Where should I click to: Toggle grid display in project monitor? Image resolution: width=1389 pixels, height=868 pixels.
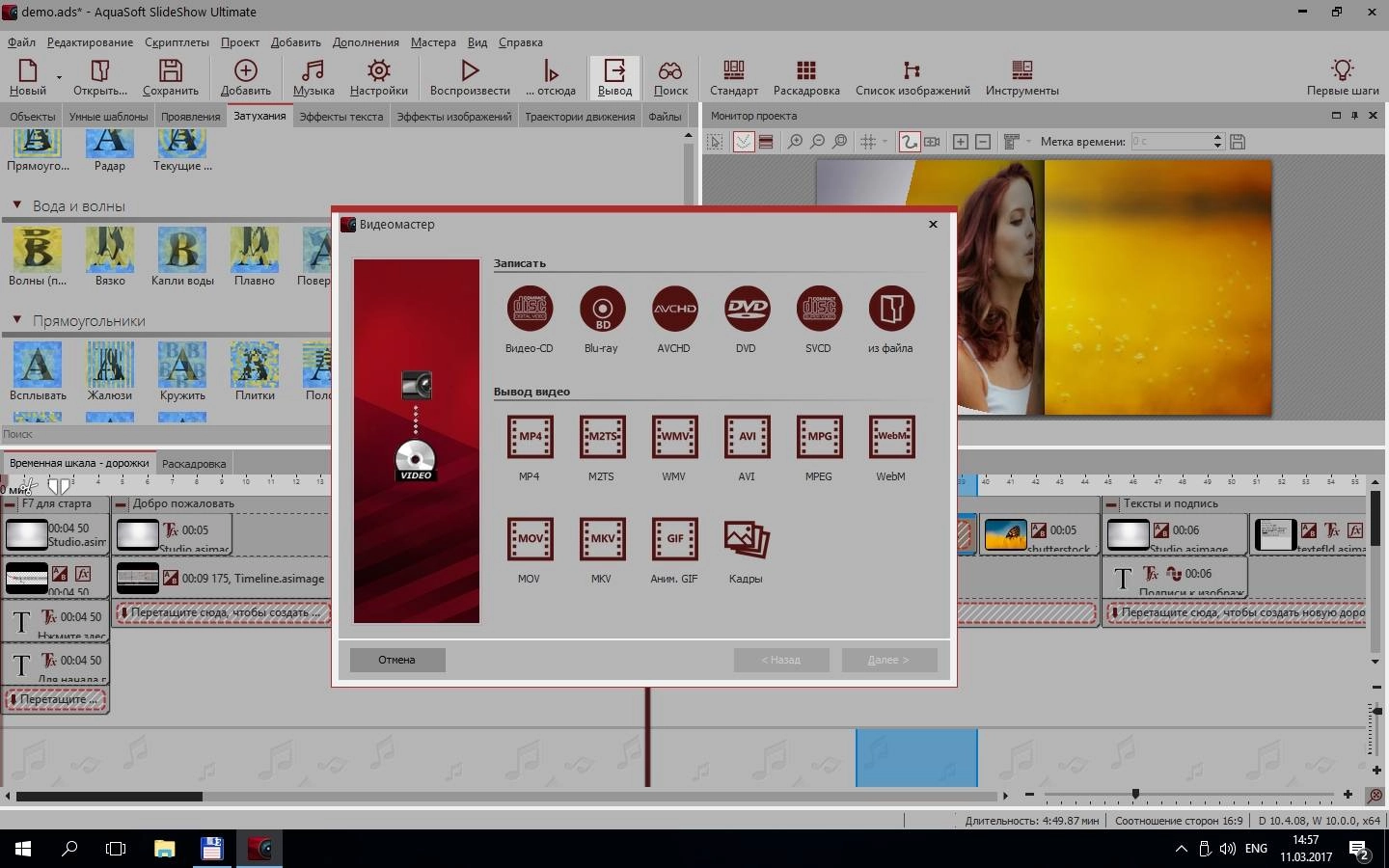pyautogui.click(x=868, y=142)
